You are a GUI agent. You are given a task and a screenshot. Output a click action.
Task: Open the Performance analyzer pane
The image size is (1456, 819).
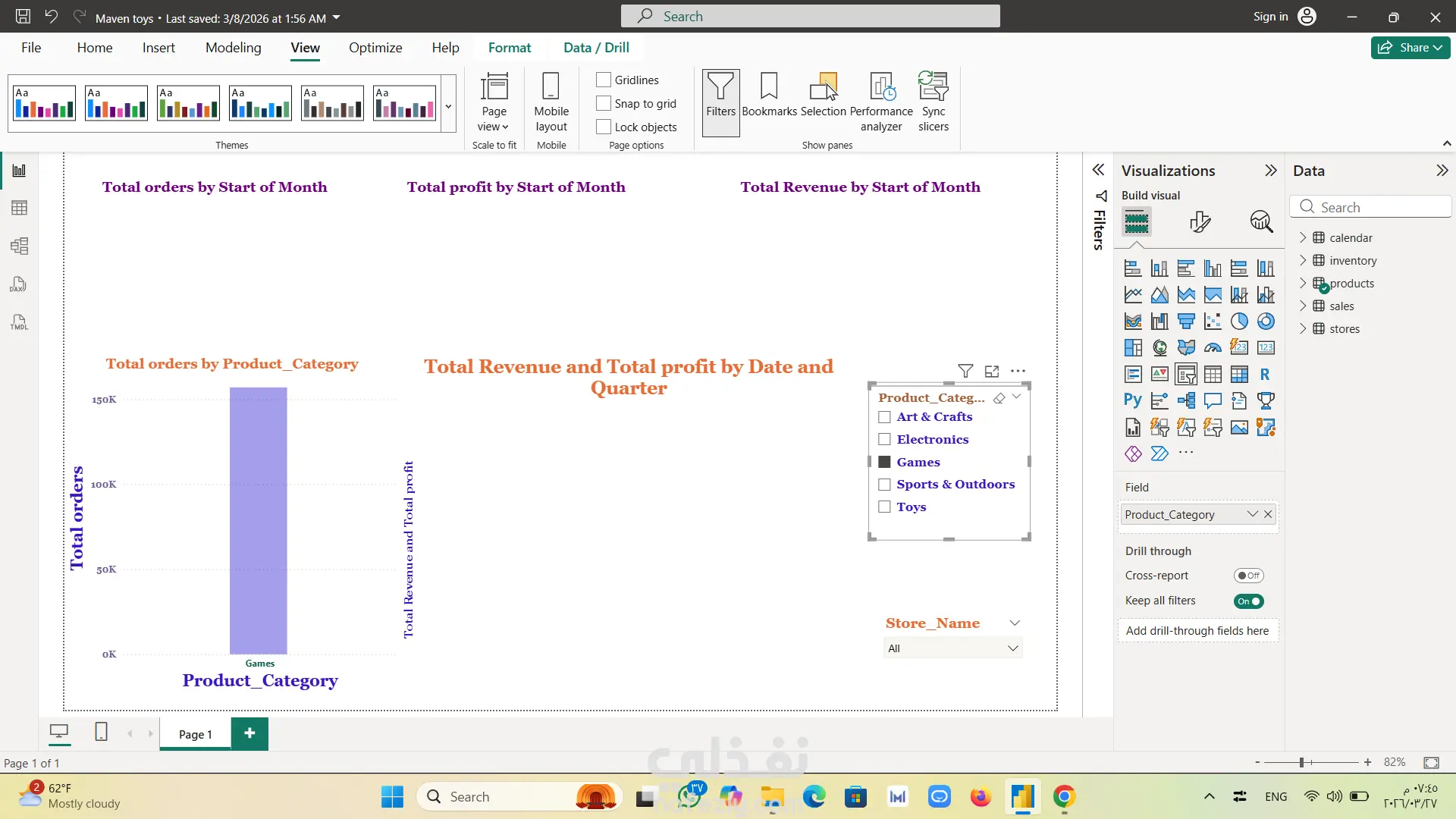click(881, 102)
